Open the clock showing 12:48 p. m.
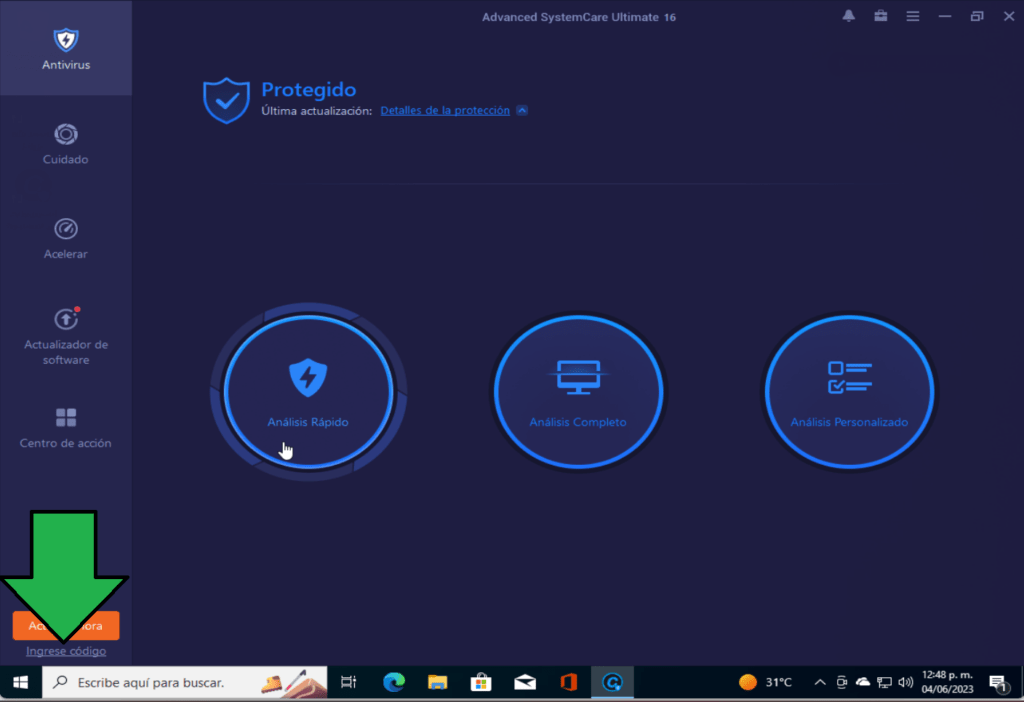 tap(947, 682)
